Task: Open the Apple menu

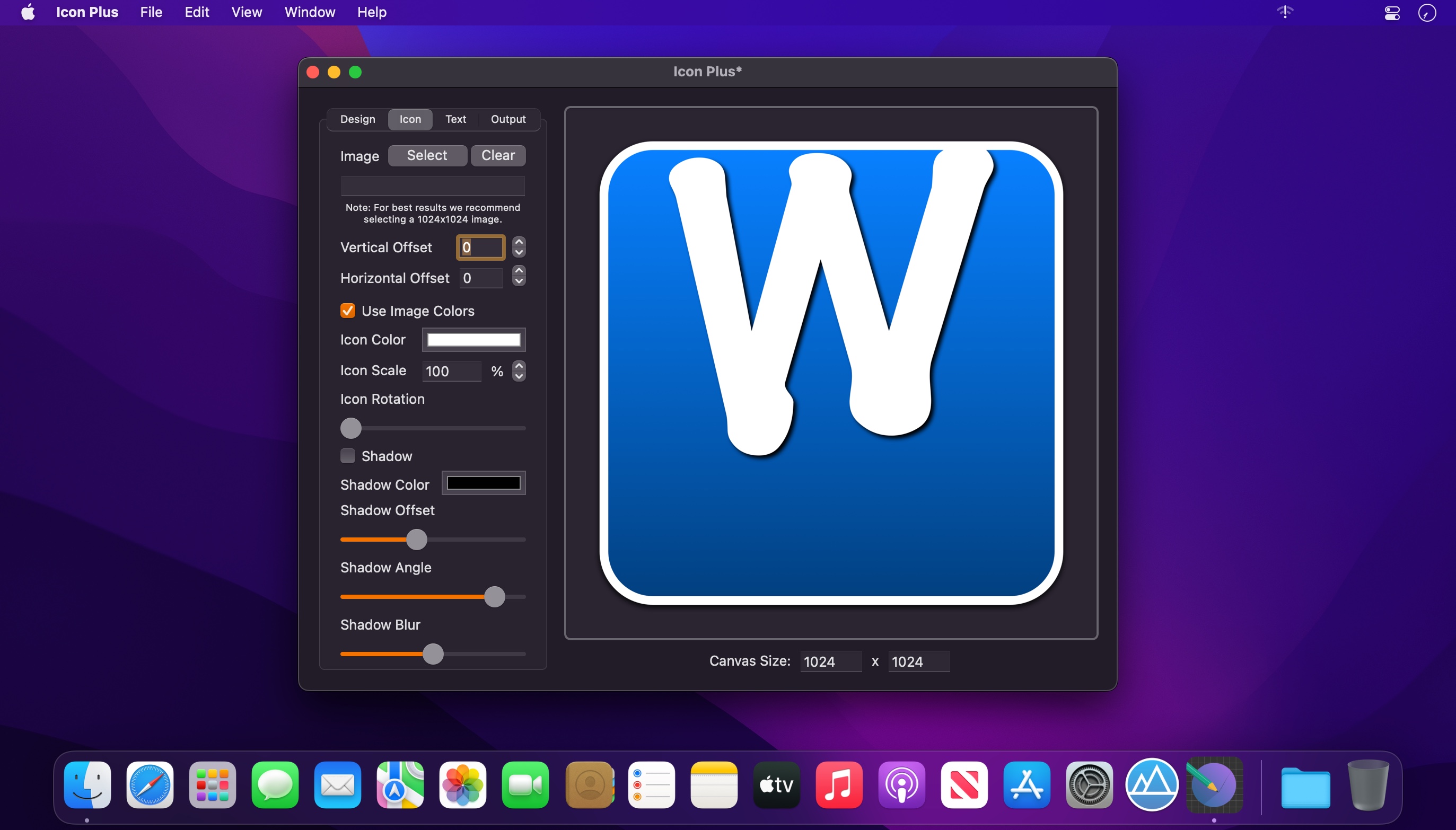Action: [28, 12]
